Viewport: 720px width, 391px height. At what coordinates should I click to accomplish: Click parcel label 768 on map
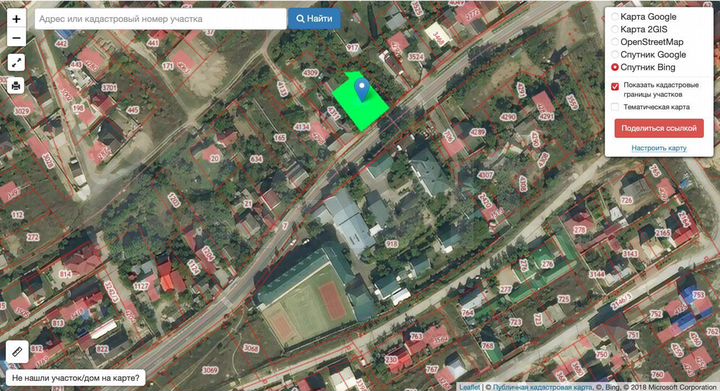(x=487, y=346)
